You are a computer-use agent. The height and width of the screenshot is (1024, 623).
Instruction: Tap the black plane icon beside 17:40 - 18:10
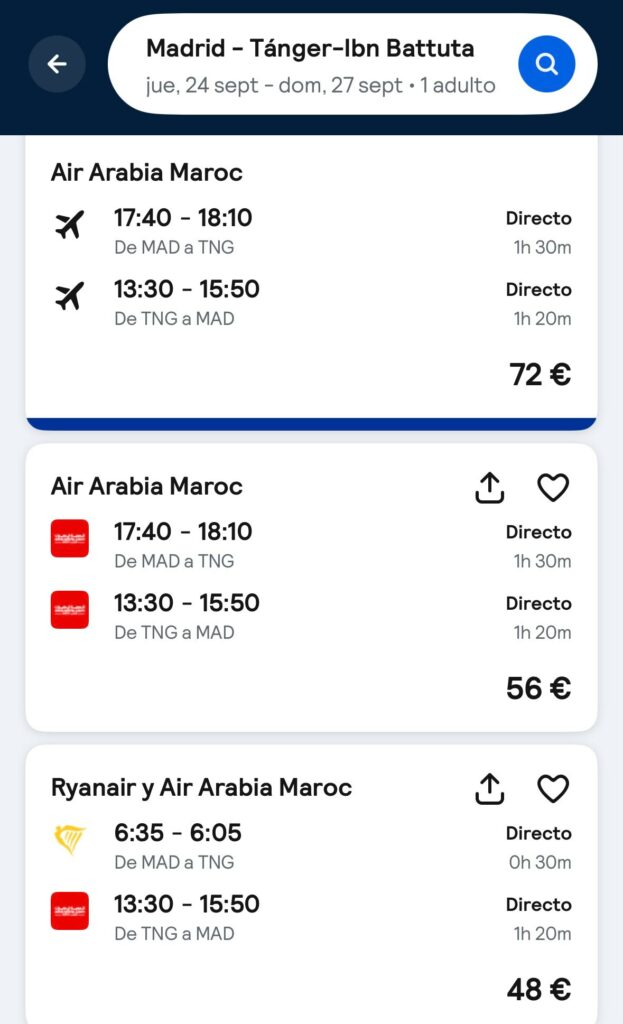(x=70, y=225)
